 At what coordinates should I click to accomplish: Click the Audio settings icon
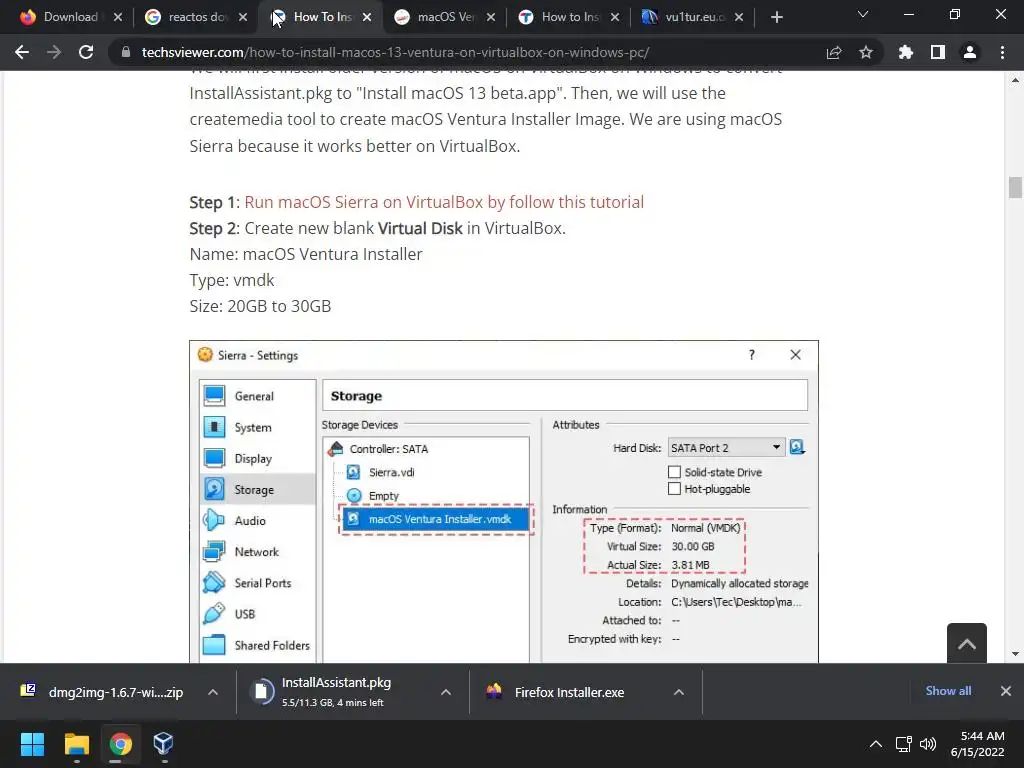[214, 520]
